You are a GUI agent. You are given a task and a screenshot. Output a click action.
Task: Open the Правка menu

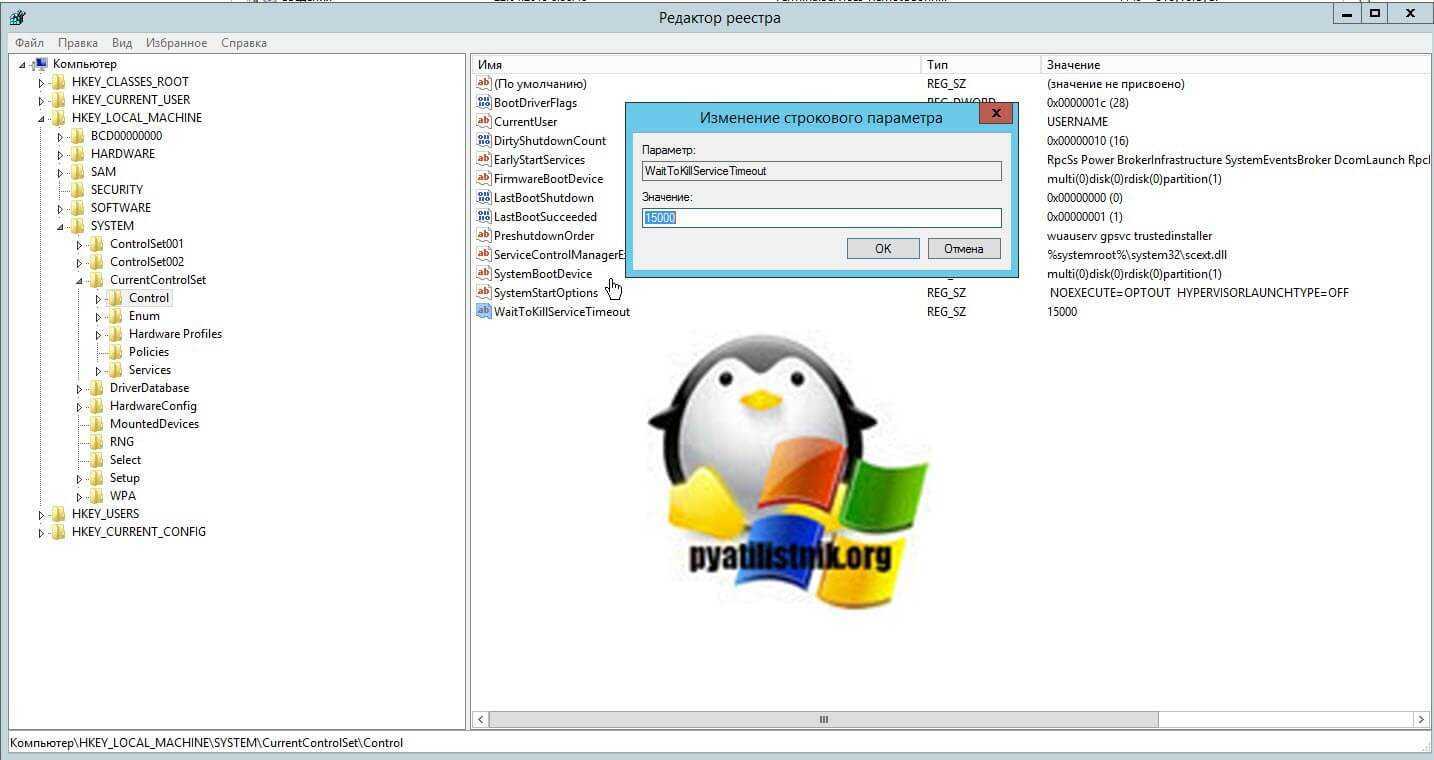tap(78, 43)
